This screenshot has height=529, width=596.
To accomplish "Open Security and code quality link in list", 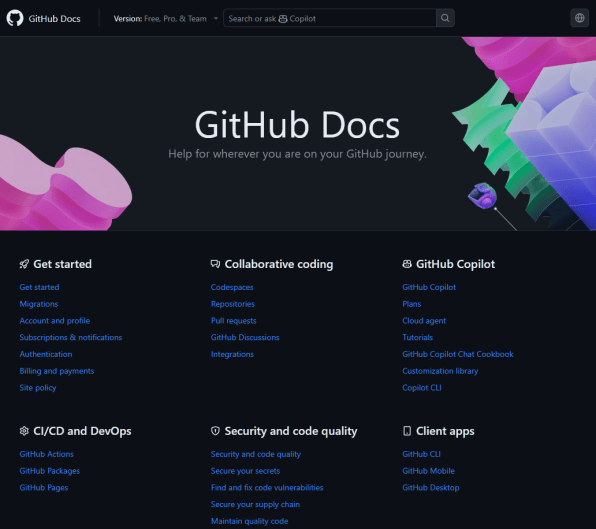I will [256, 454].
